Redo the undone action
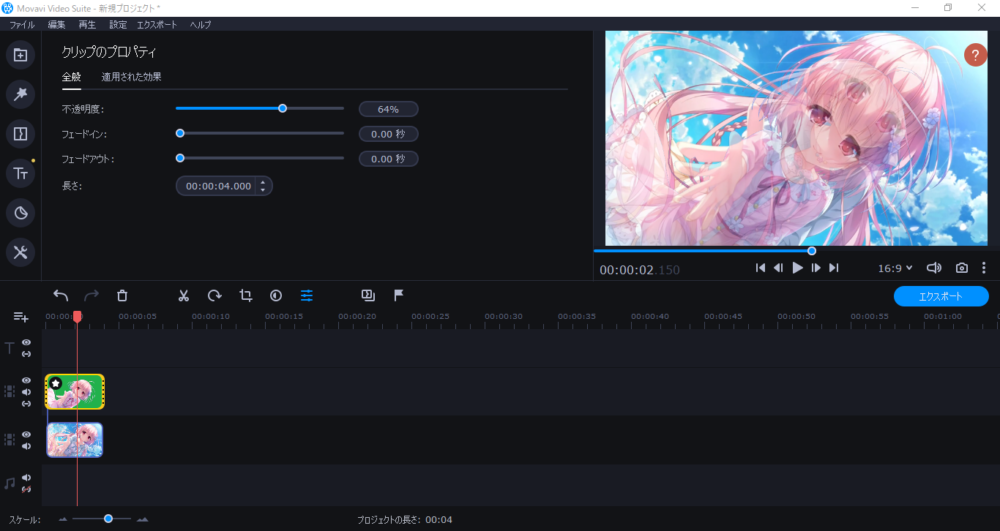Screen dimensions: 1000x531 [x=91, y=296]
